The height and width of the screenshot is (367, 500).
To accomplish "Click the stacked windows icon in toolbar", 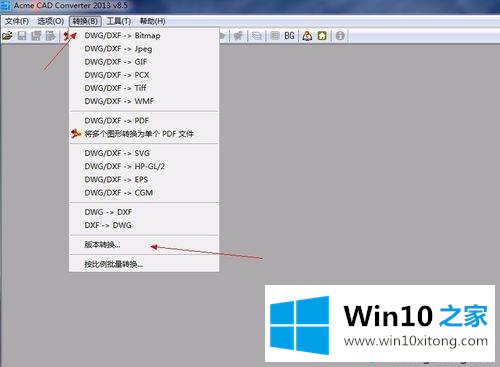I will [x=257, y=36].
